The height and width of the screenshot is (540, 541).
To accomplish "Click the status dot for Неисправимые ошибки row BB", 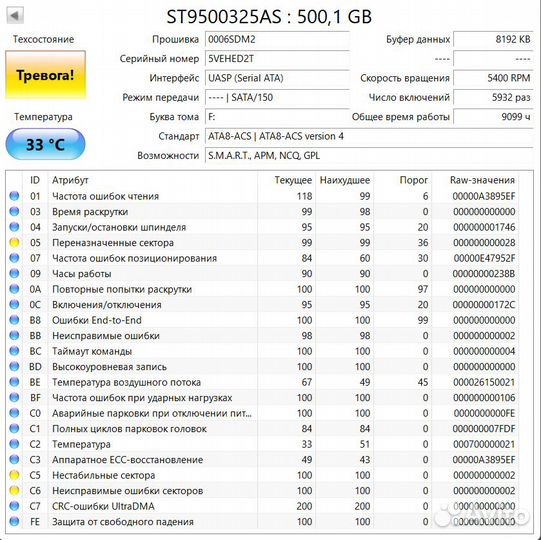I will pos(14,336).
